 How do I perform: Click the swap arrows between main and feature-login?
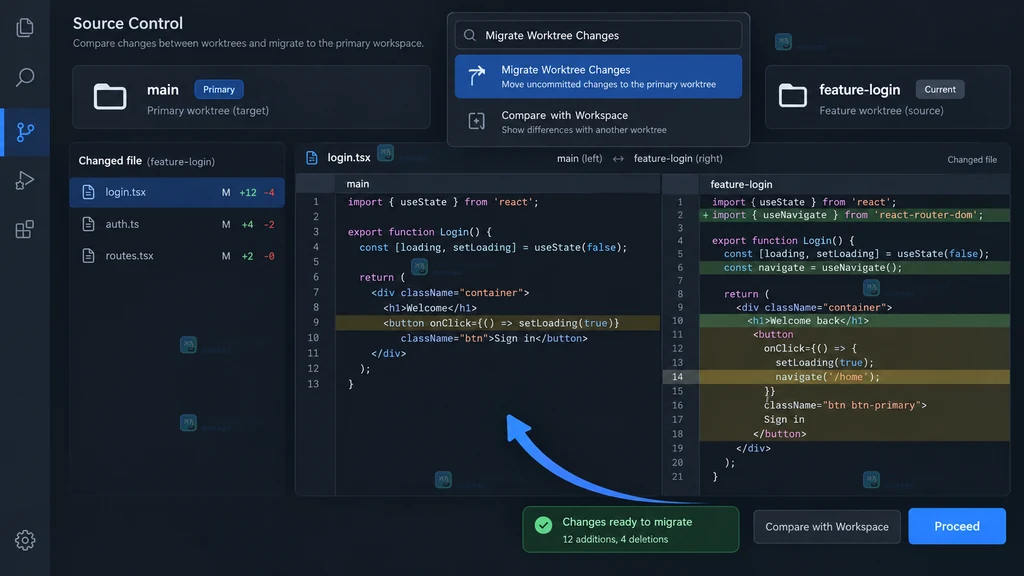click(x=618, y=159)
